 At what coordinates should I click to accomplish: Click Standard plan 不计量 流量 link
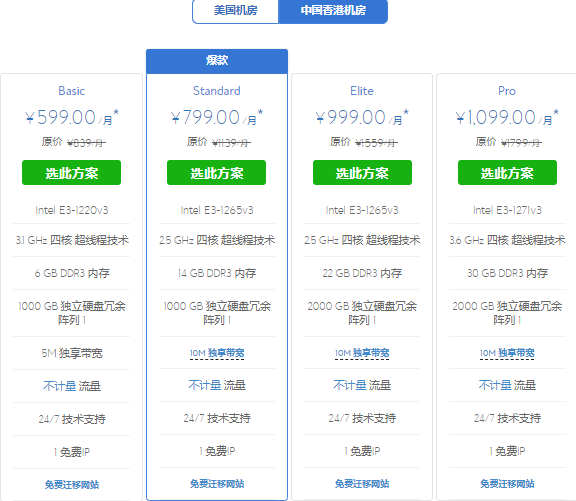pos(217,385)
